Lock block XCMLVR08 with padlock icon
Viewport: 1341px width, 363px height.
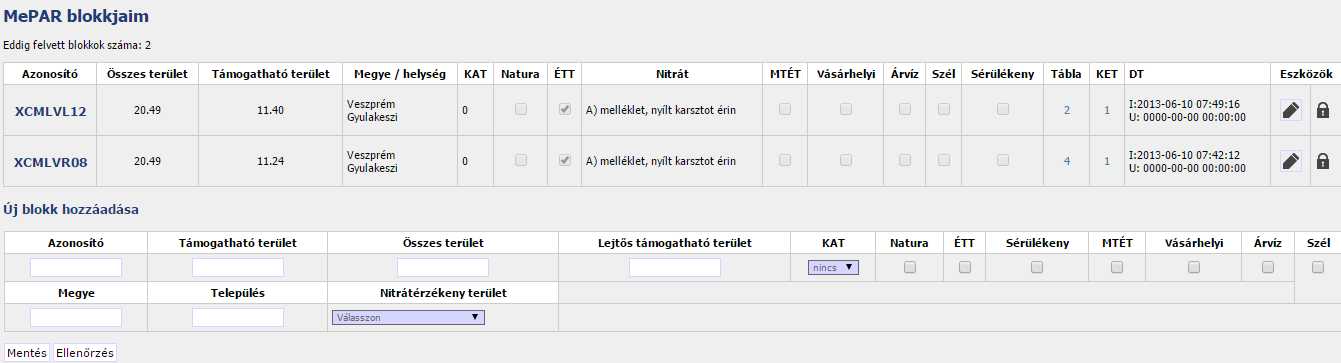1322,161
